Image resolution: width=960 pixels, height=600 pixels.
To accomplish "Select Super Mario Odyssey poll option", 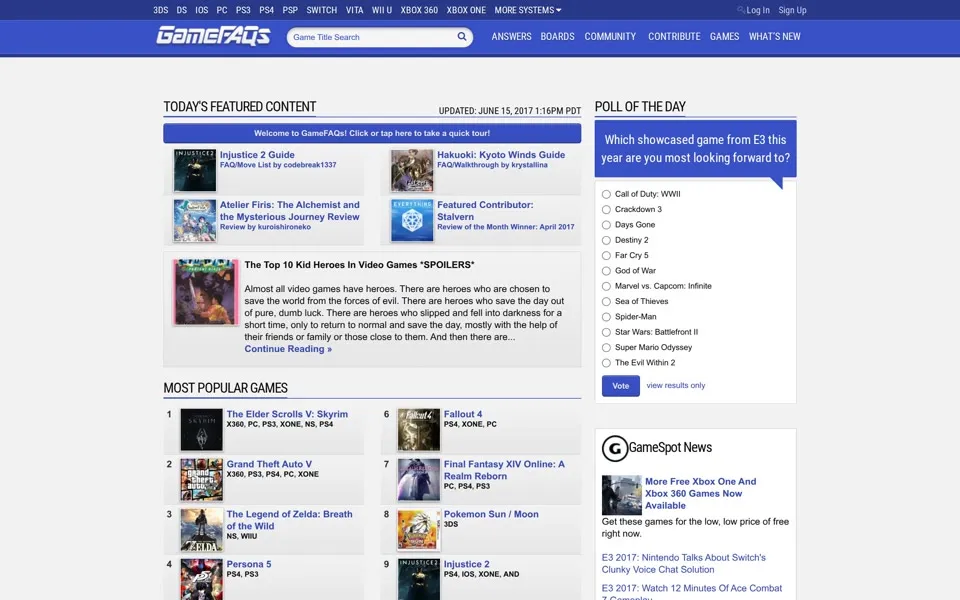I will pyautogui.click(x=606, y=347).
